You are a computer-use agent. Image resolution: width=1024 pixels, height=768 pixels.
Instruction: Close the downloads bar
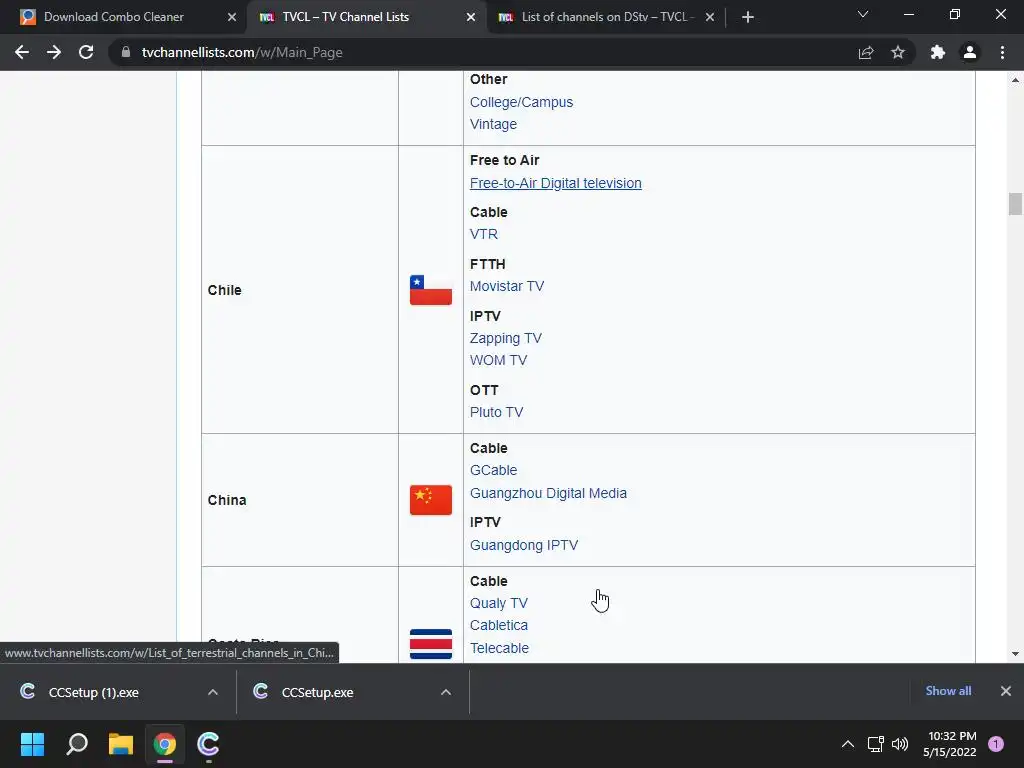pyautogui.click(x=1006, y=691)
